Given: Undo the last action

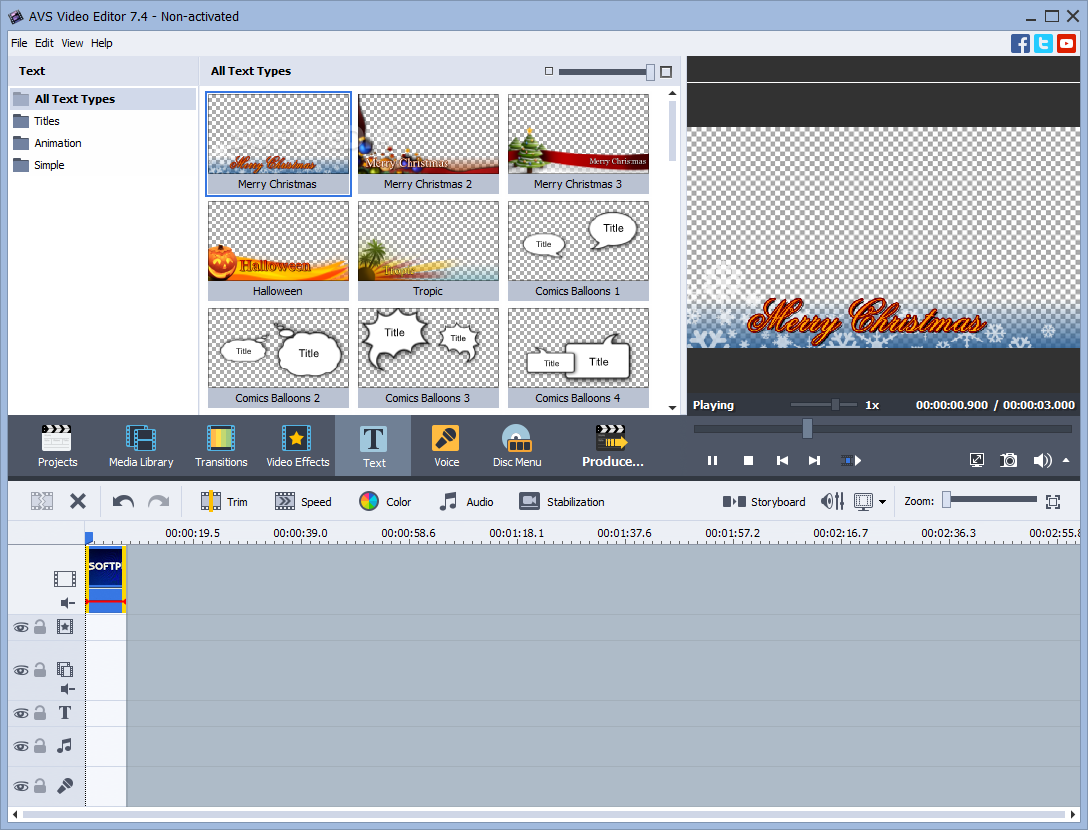Looking at the screenshot, I should point(124,501).
